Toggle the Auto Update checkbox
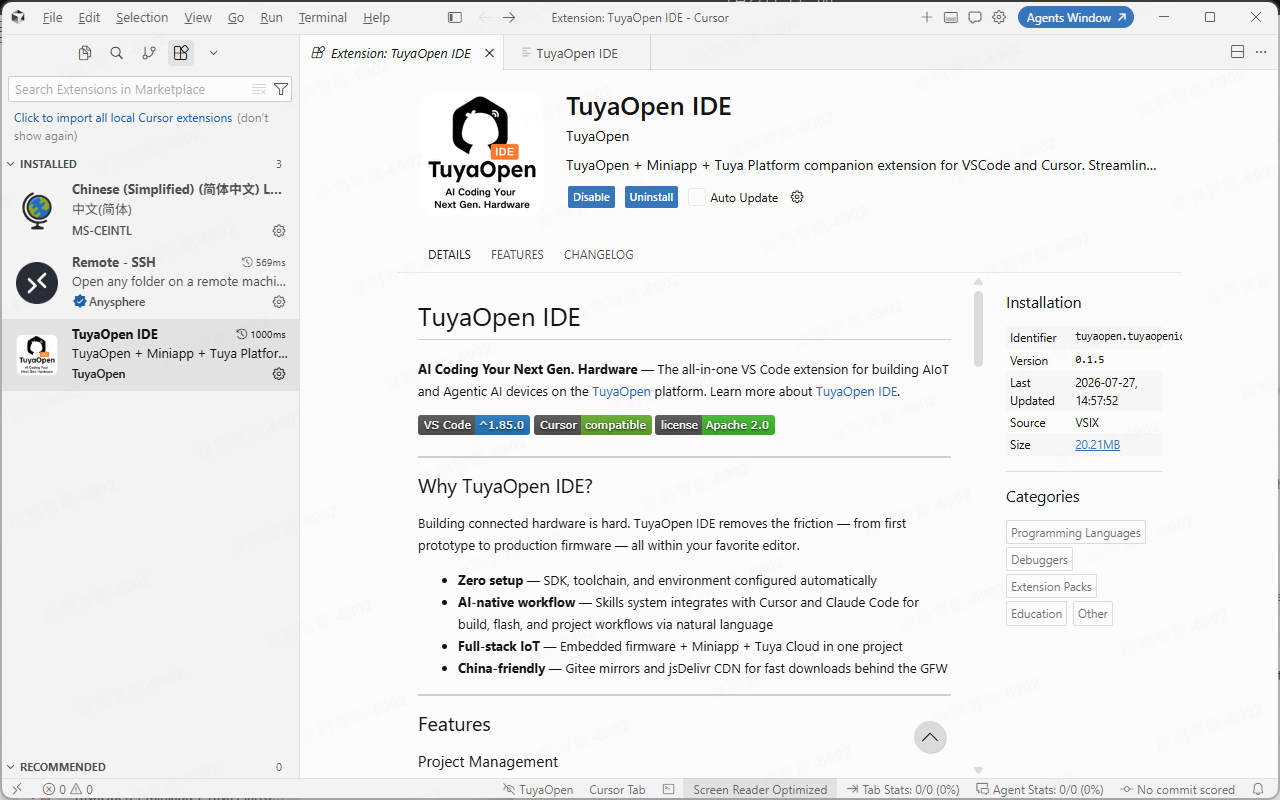The width and height of the screenshot is (1280, 800). pos(697,197)
